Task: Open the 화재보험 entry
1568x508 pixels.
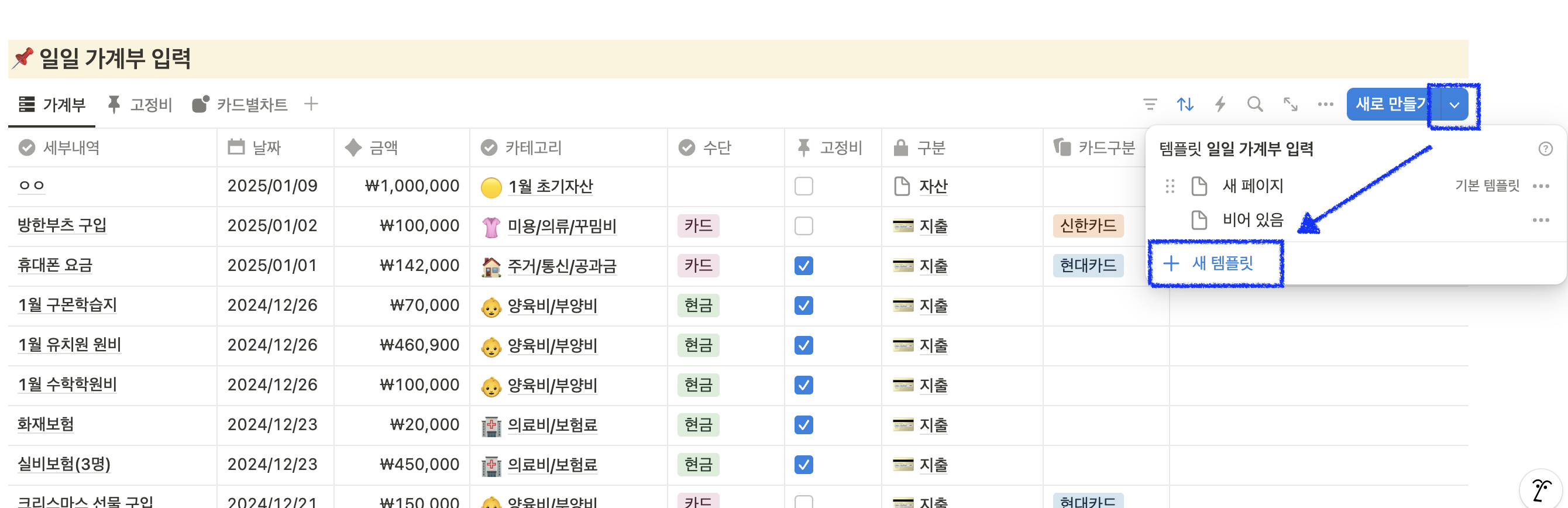Action: pos(46,424)
